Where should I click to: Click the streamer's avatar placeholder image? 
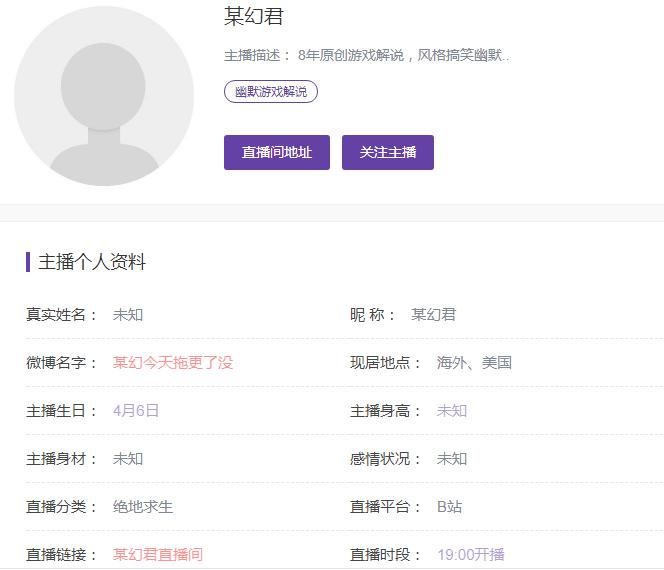coord(104,96)
